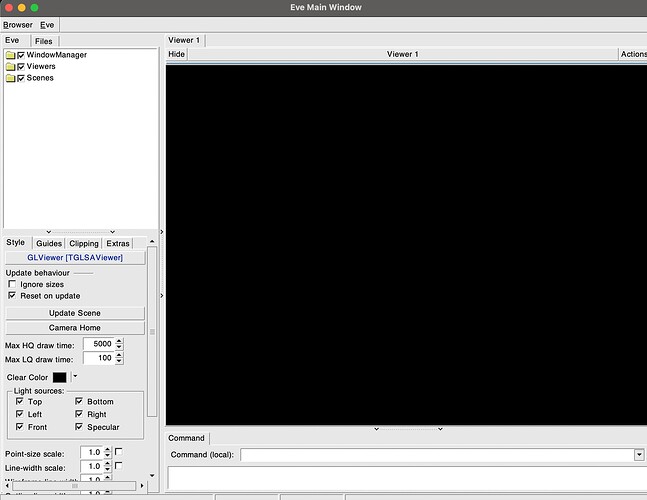Increase Max HQ draw time value
The image size is (647, 500).
point(119,341)
